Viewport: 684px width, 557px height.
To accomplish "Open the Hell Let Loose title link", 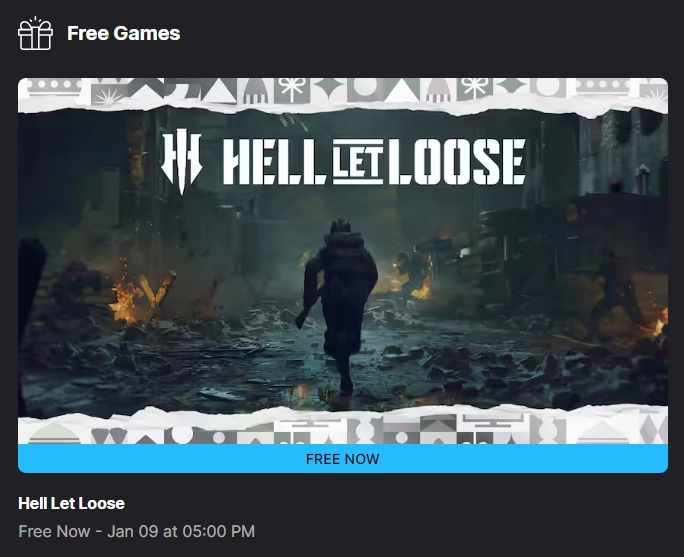I will coord(72,503).
